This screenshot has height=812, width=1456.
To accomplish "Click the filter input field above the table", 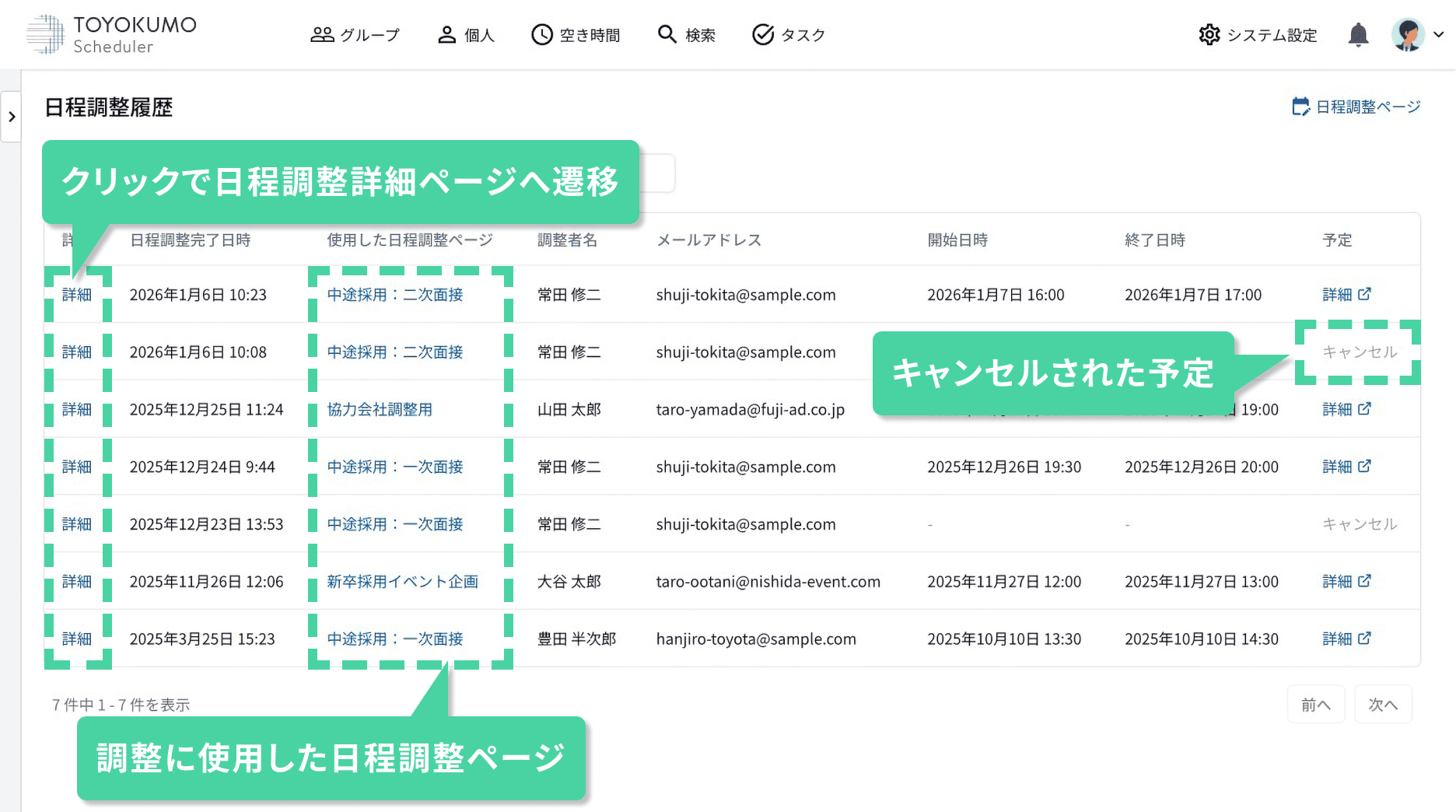I will (x=657, y=173).
